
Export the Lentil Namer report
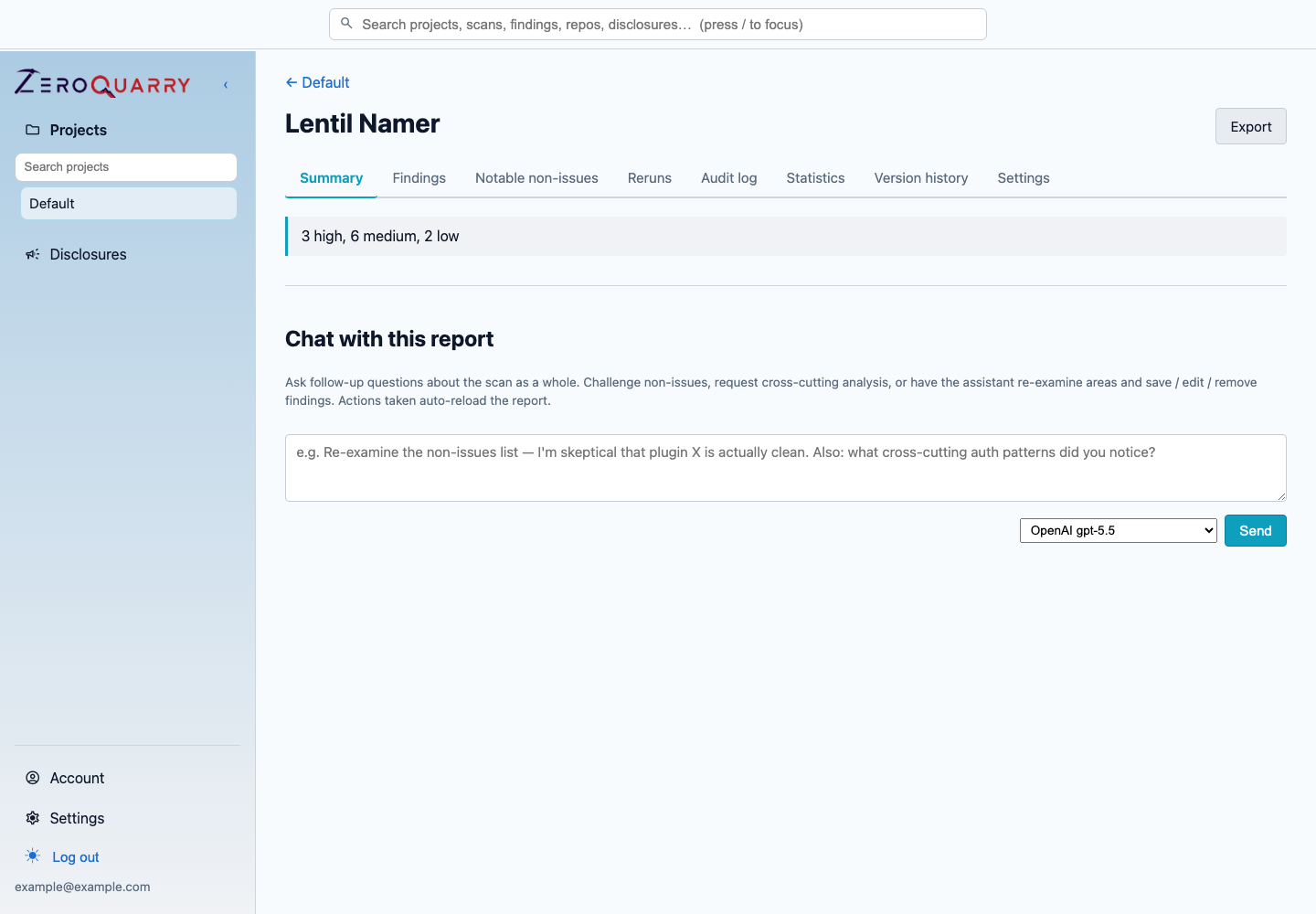coord(1251,126)
